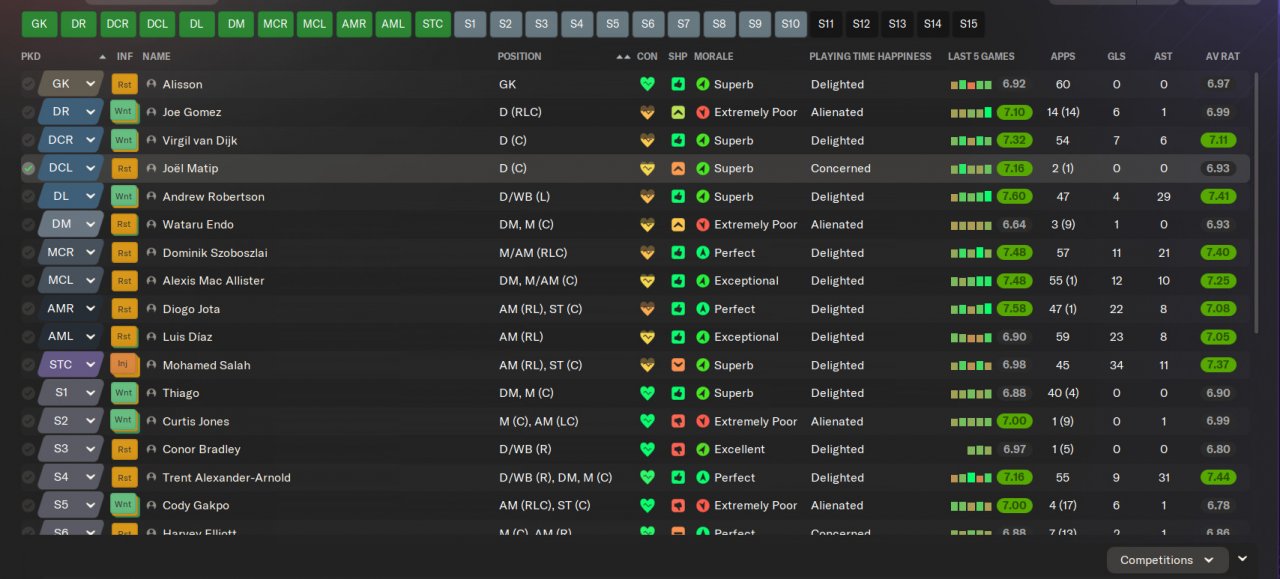
Task: Toggle selection check for Andrew Robertson row
Action: click(28, 196)
